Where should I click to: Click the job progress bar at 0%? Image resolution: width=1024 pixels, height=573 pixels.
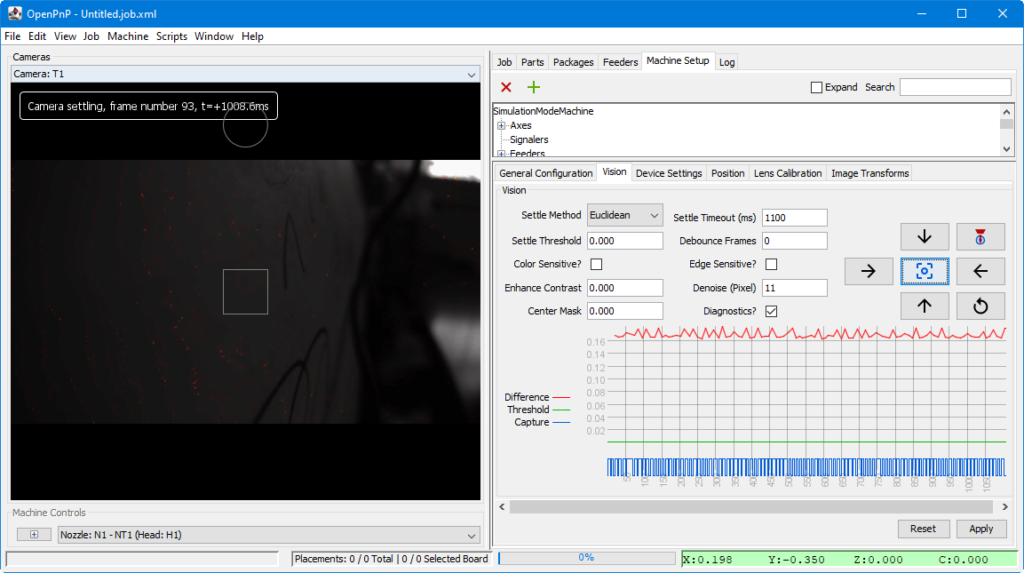click(x=586, y=558)
